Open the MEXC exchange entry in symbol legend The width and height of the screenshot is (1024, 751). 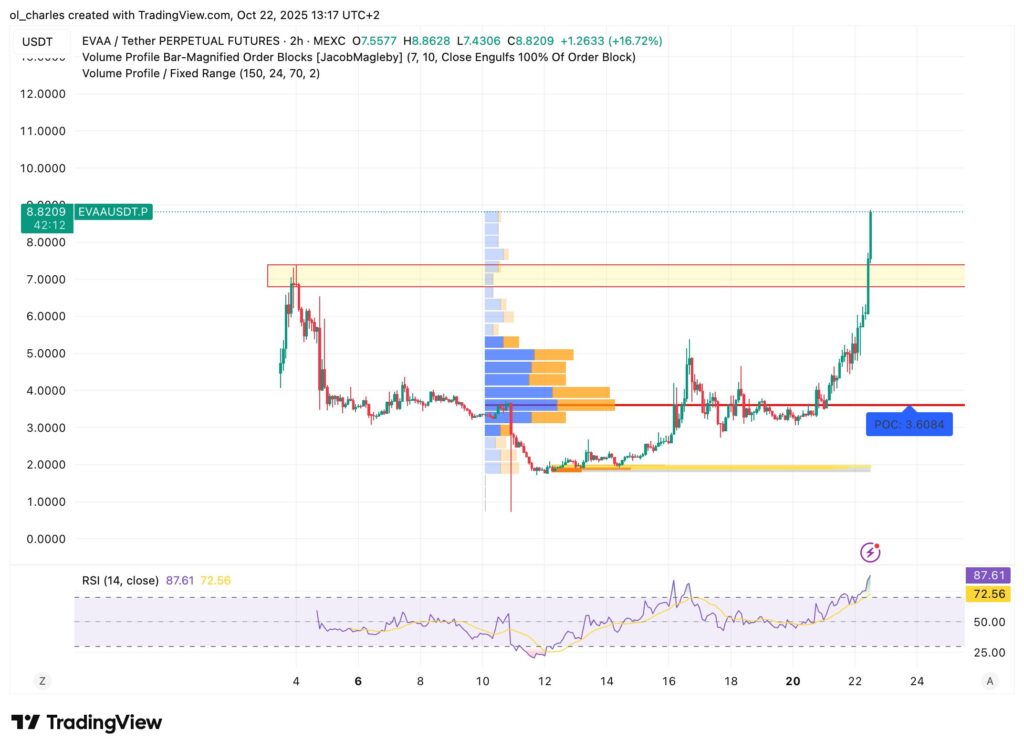pyautogui.click(x=330, y=41)
